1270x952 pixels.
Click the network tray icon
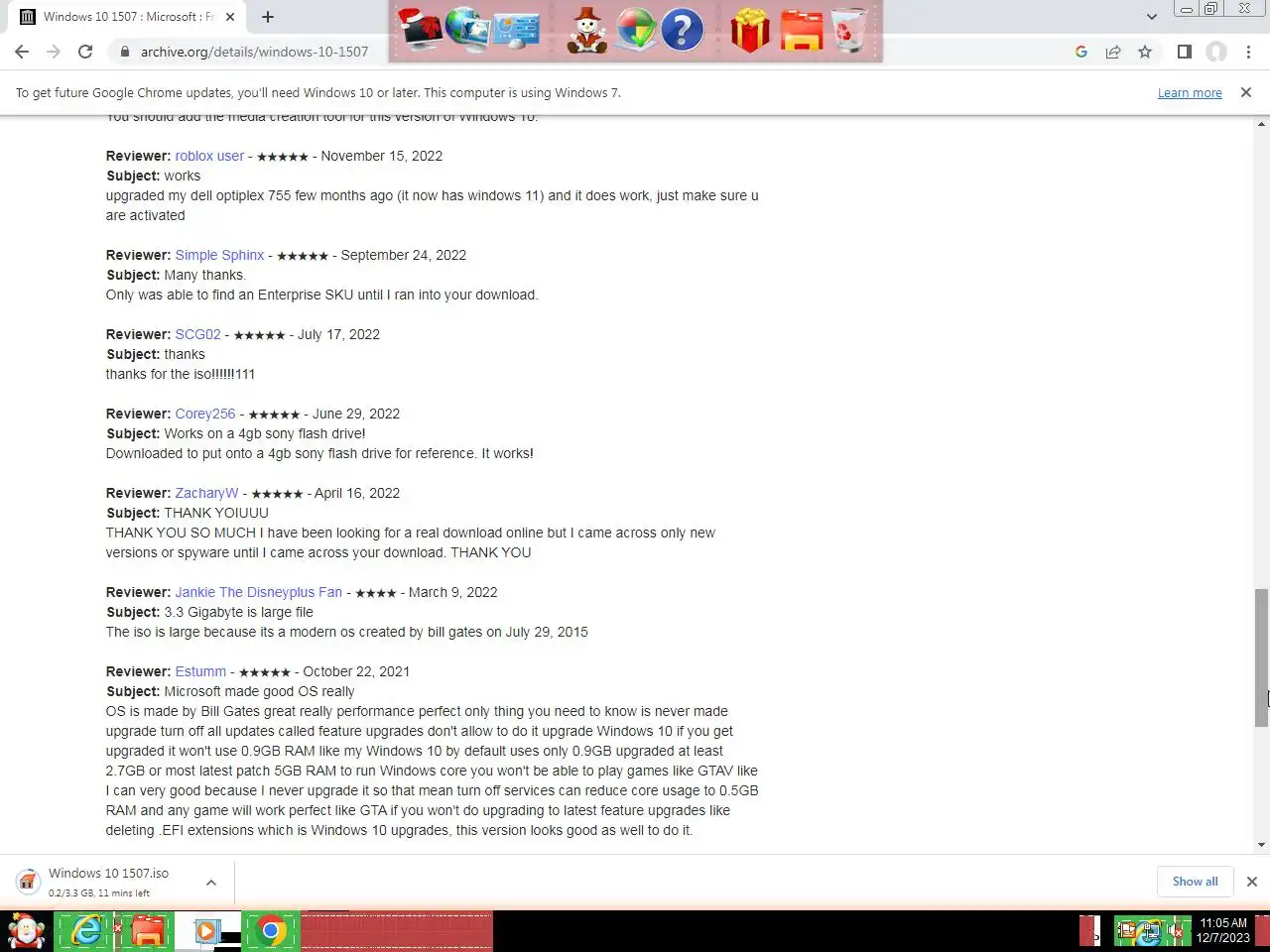1151,931
